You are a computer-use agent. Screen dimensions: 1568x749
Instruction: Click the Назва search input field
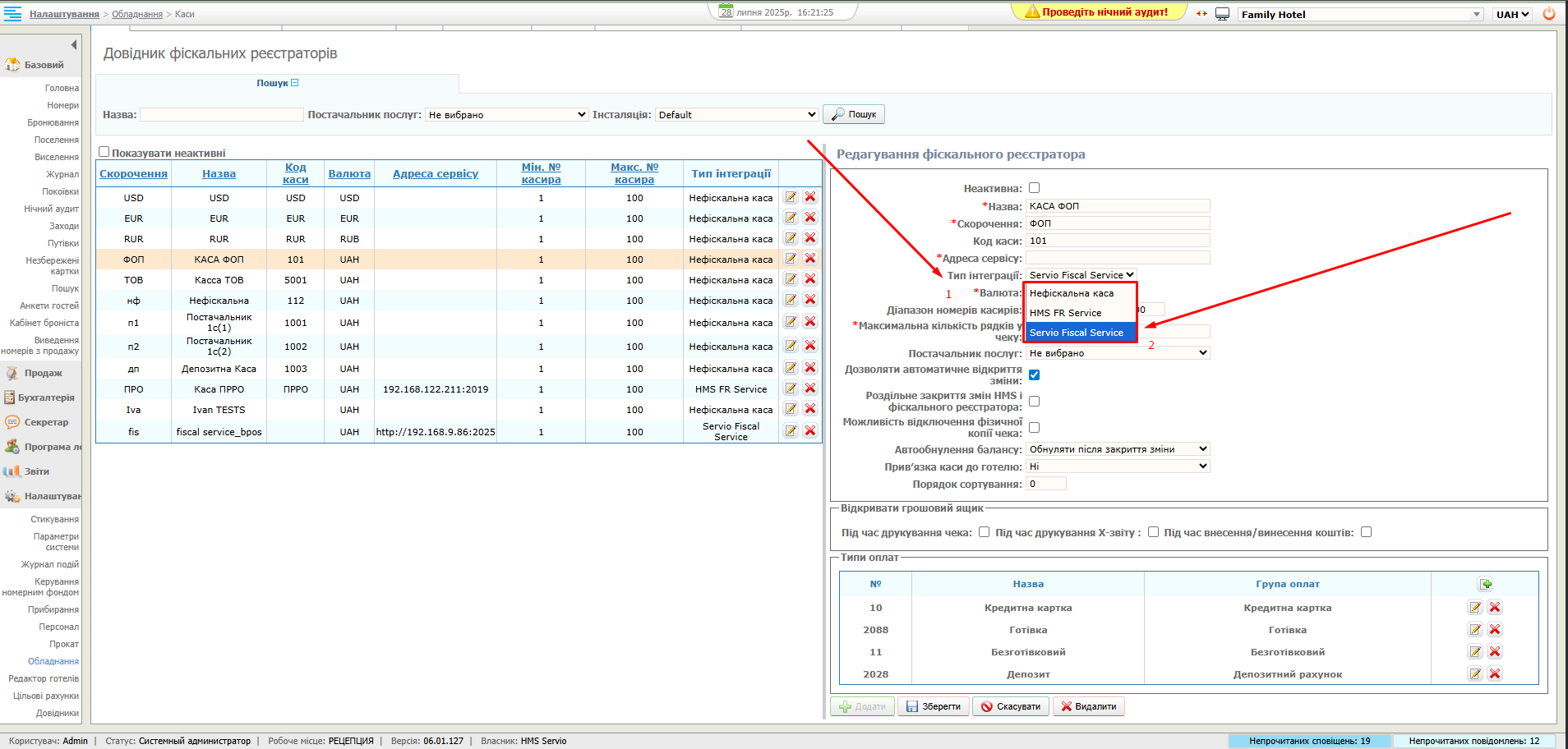(x=222, y=115)
